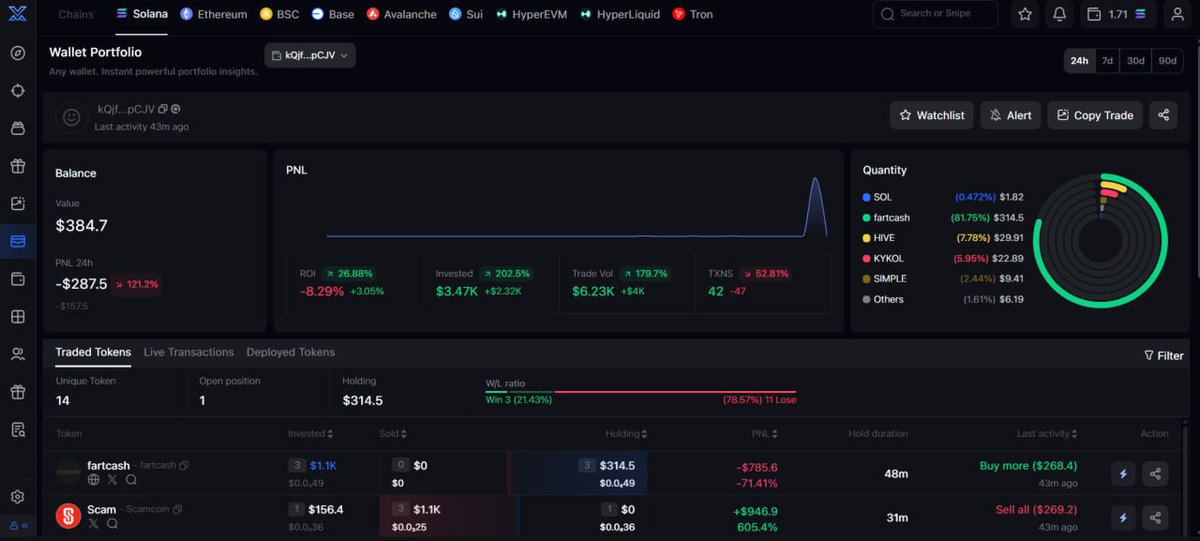Viewport: 1200px width, 541px height.
Task: Click the W/L ratio bar
Action: (641, 391)
